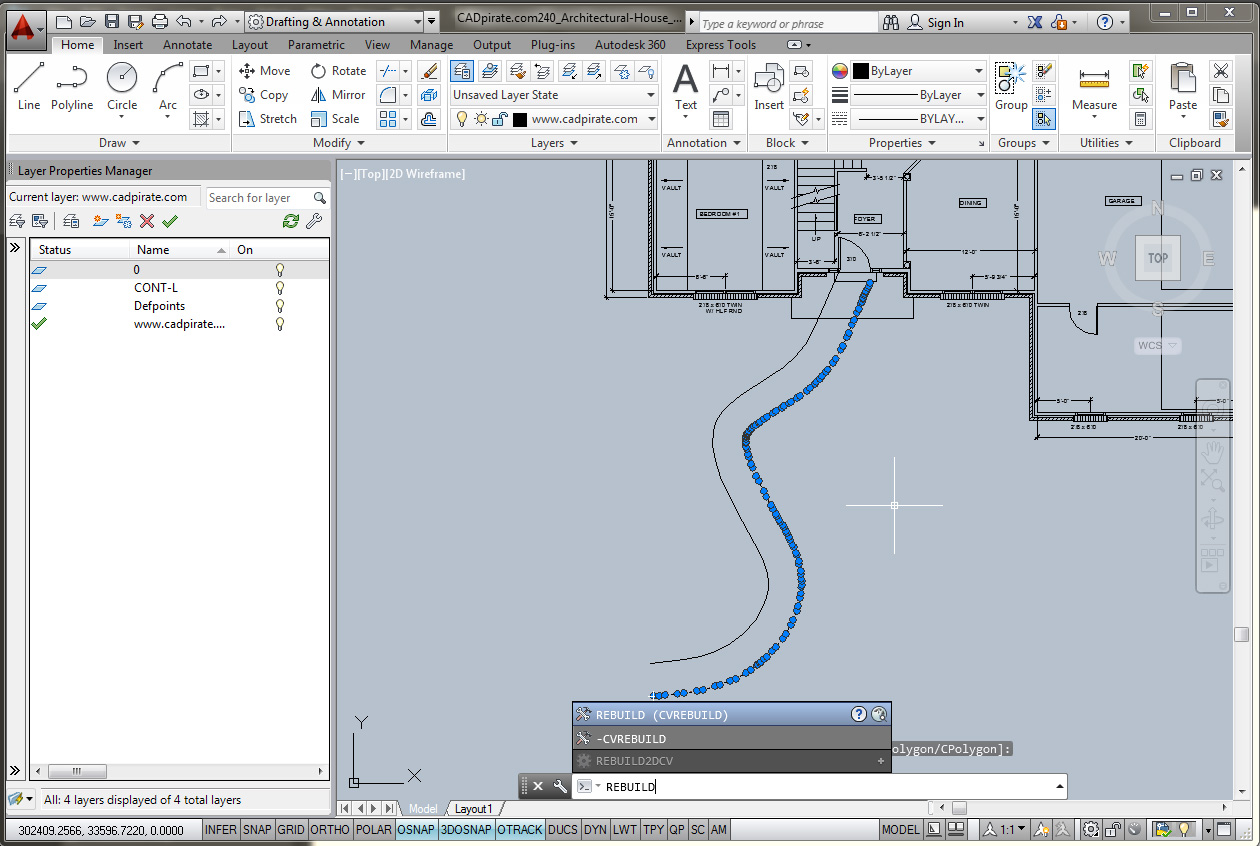1260x846 pixels.
Task: Click the Insert block tool
Action: tap(769, 86)
